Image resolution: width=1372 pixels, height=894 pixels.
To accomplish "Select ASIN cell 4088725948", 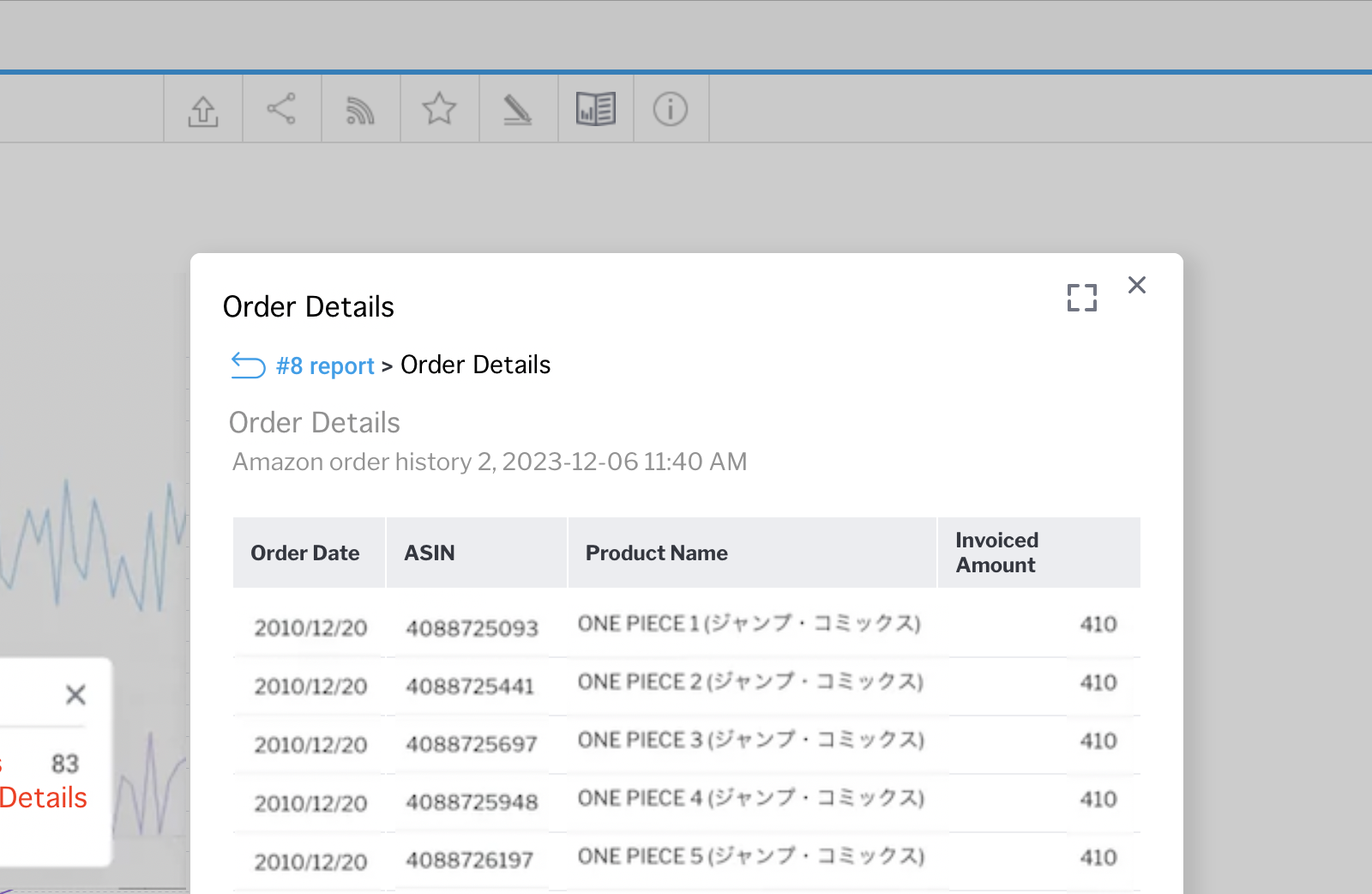I will pos(472,802).
